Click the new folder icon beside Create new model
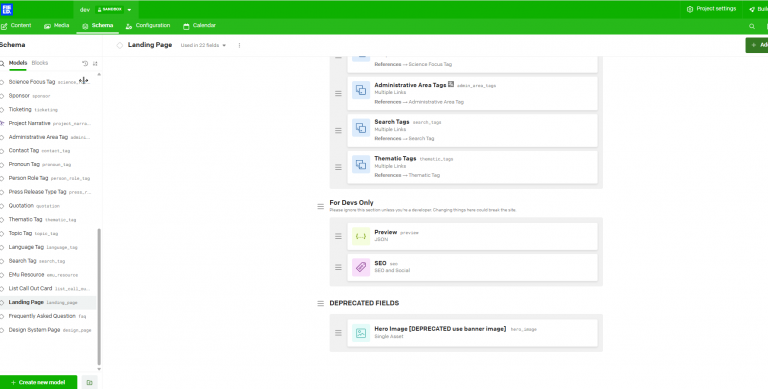The height and width of the screenshot is (389, 768). tap(90, 382)
